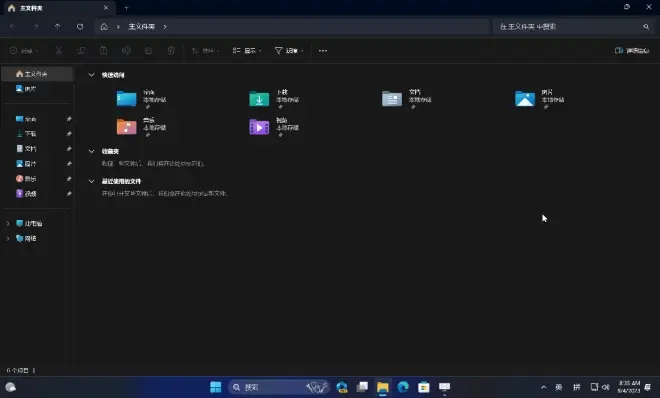Open the Documents folder tile

[407, 99]
